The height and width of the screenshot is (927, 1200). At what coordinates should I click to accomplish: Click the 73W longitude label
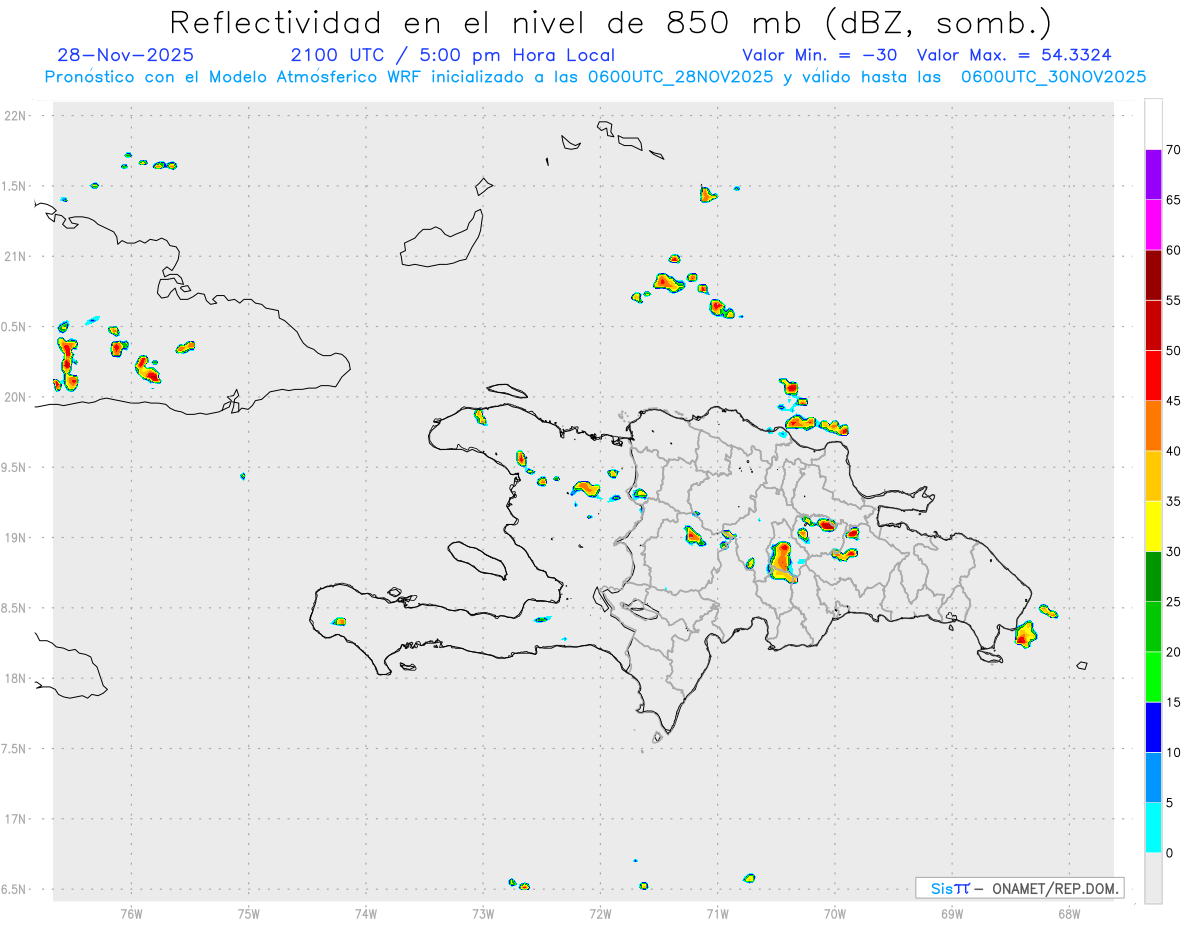[x=483, y=913]
